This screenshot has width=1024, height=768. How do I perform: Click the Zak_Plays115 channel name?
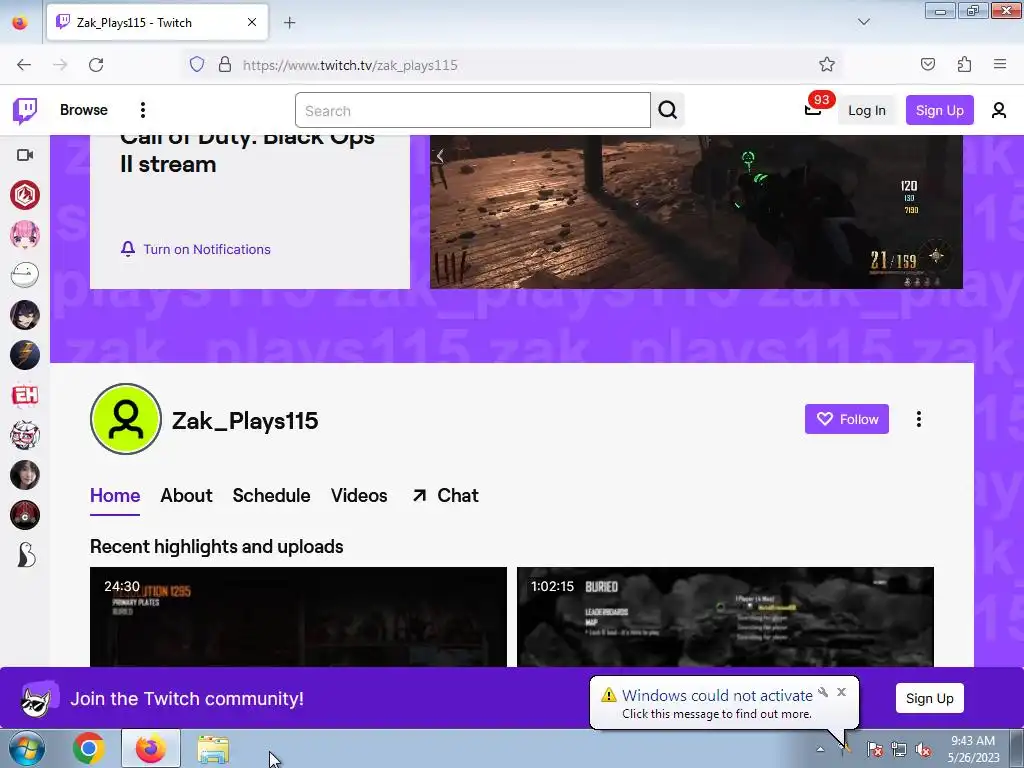[245, 421]
